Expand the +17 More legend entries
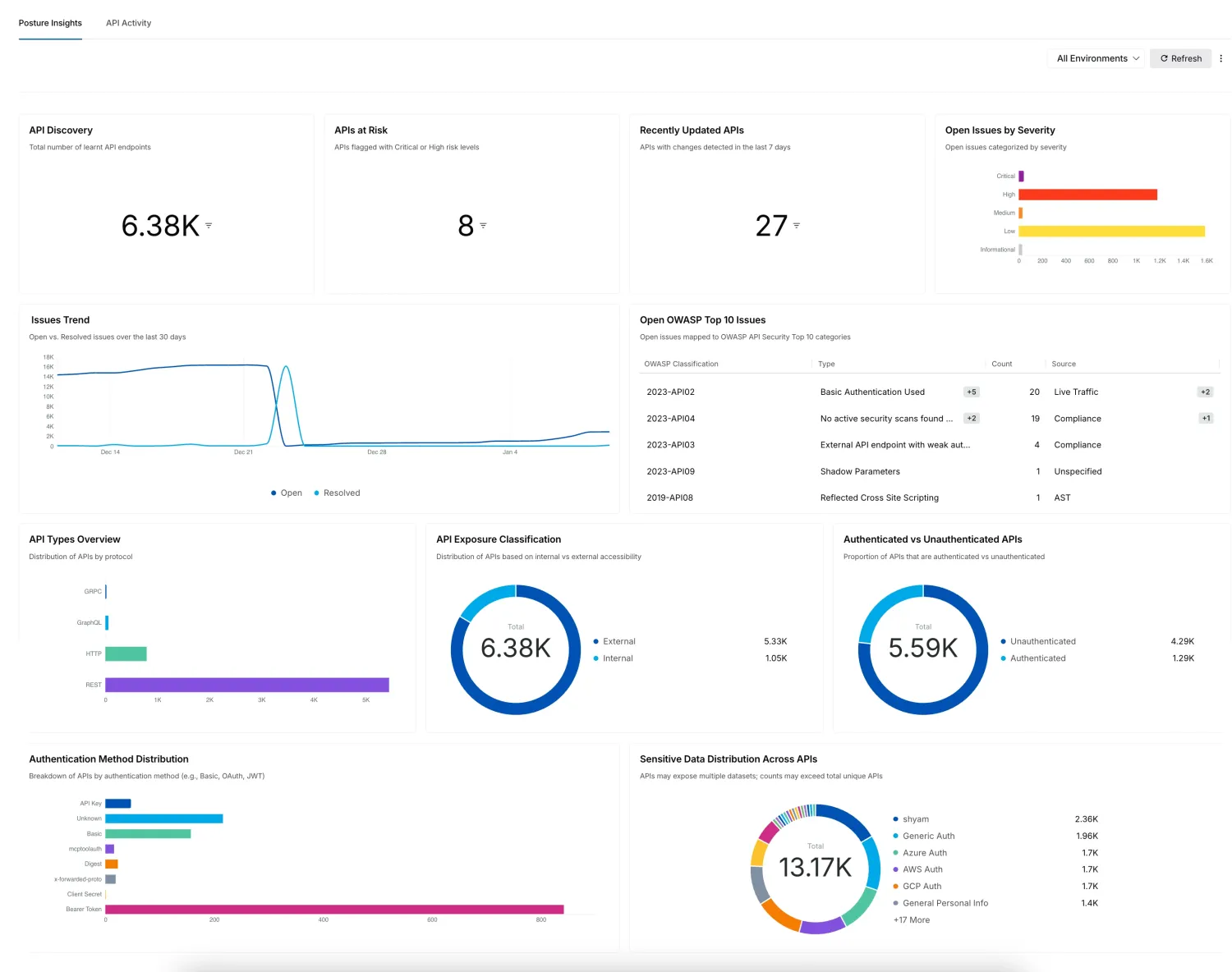 point(912,920)
